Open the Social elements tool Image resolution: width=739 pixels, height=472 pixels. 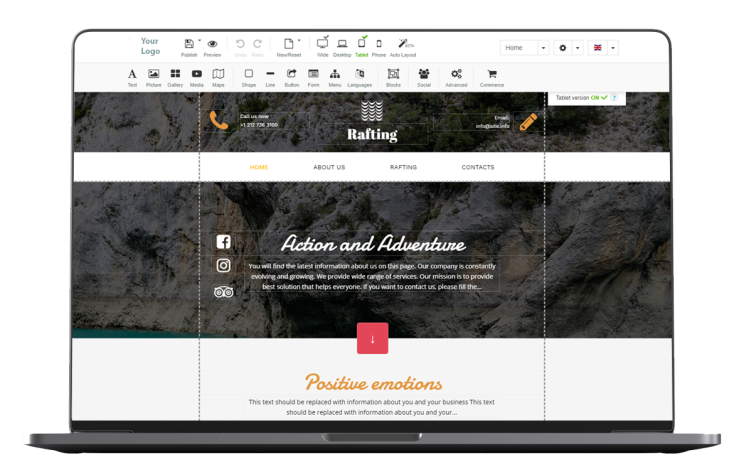pos(423,74)
